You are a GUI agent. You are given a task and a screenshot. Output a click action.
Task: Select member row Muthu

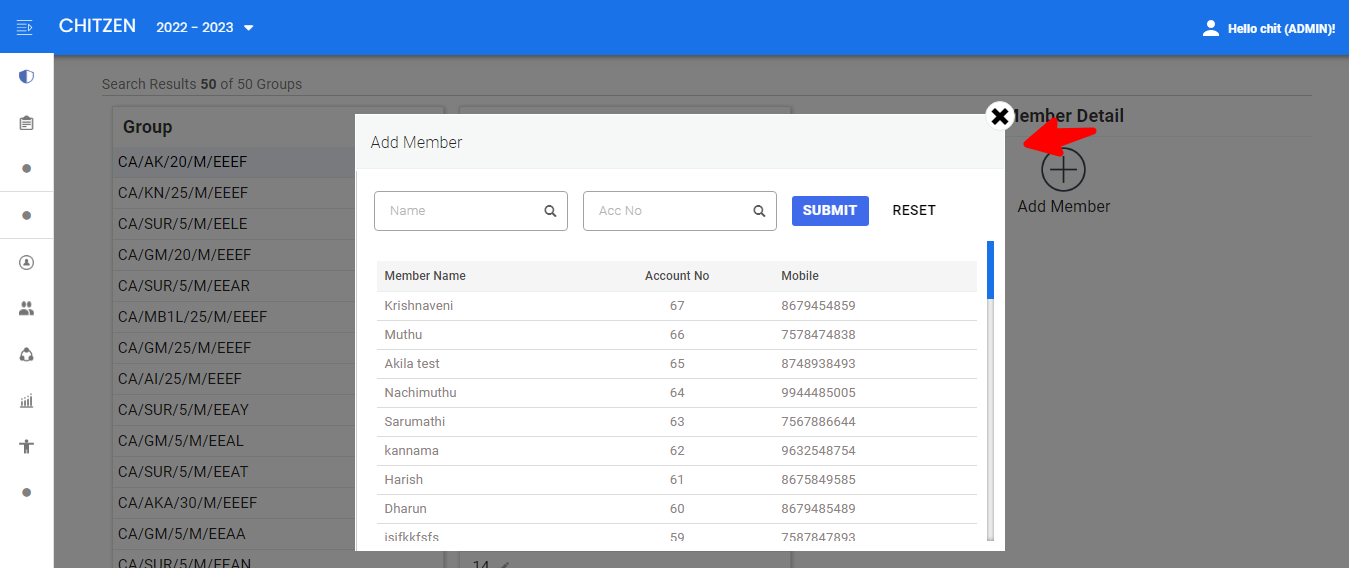[677, 335]
